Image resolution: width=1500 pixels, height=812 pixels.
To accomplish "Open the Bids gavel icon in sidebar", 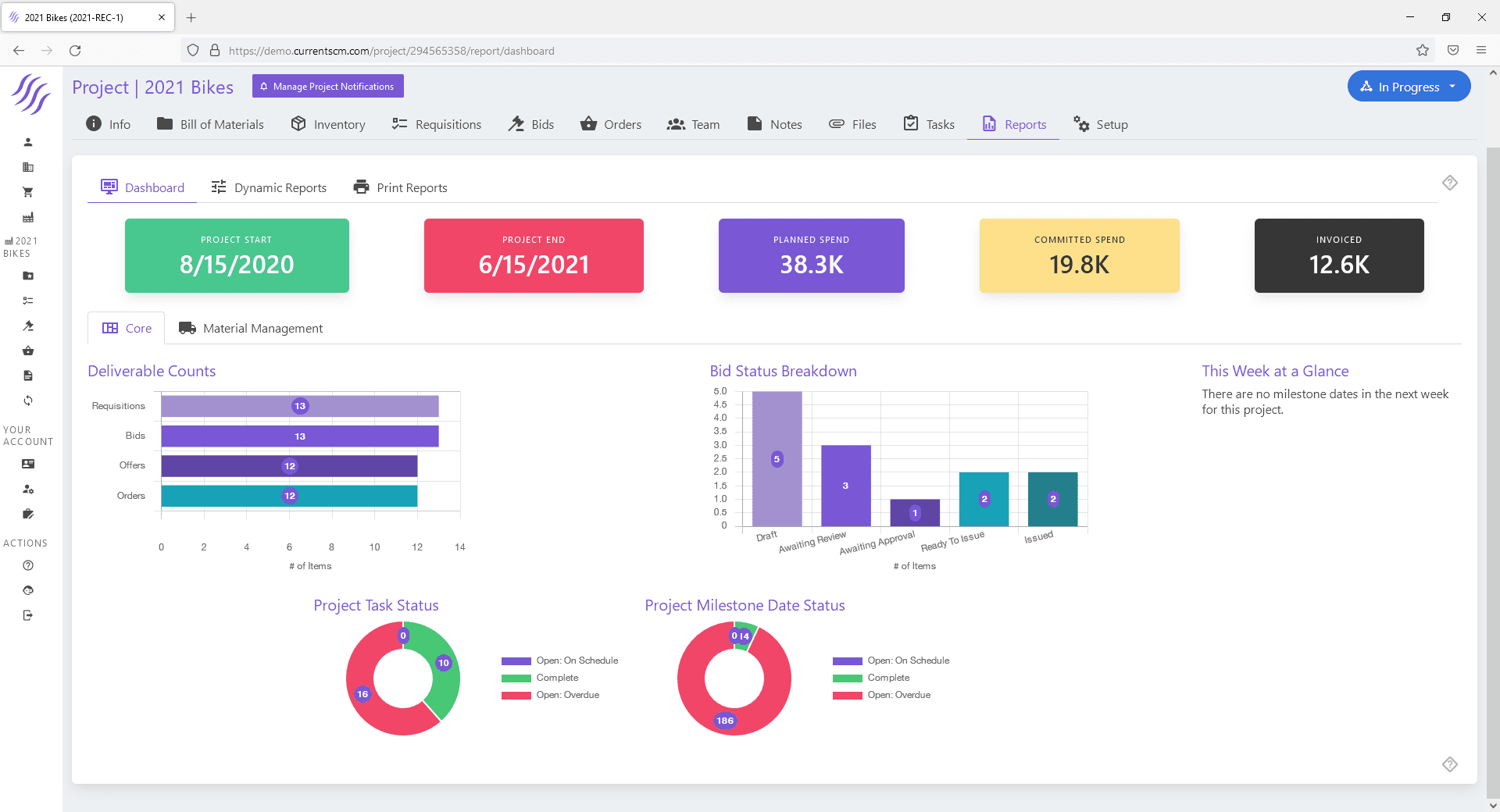I will pyautogui.click(x=28, y=326).
